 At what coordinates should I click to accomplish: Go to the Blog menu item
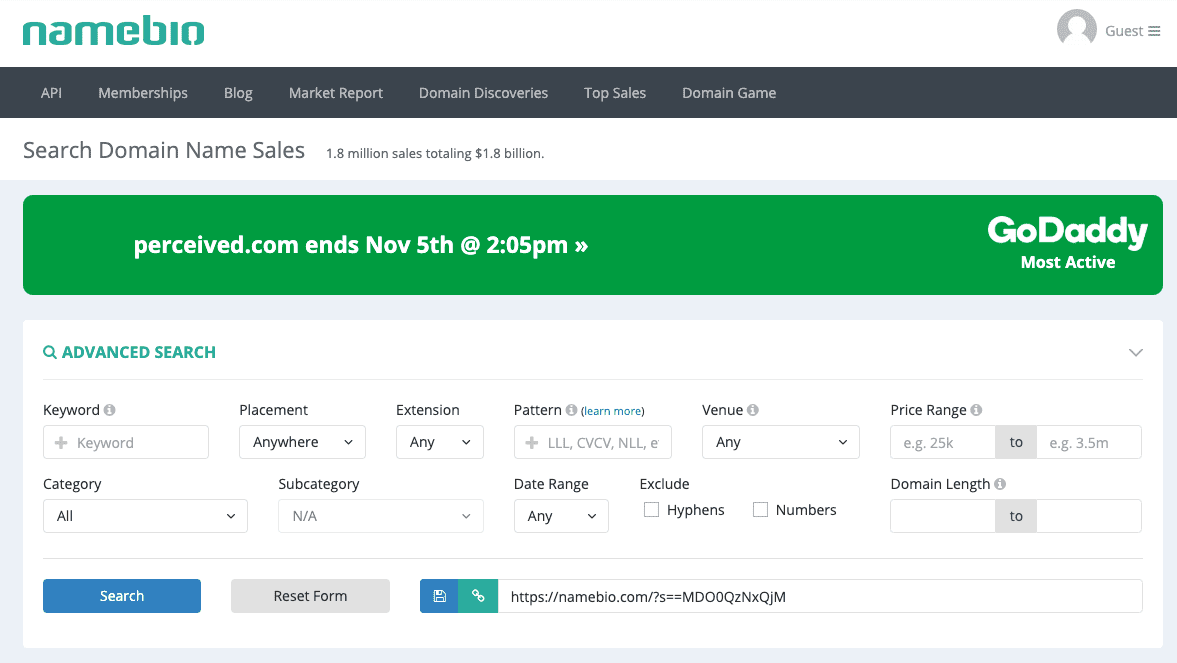click(238, 93)
